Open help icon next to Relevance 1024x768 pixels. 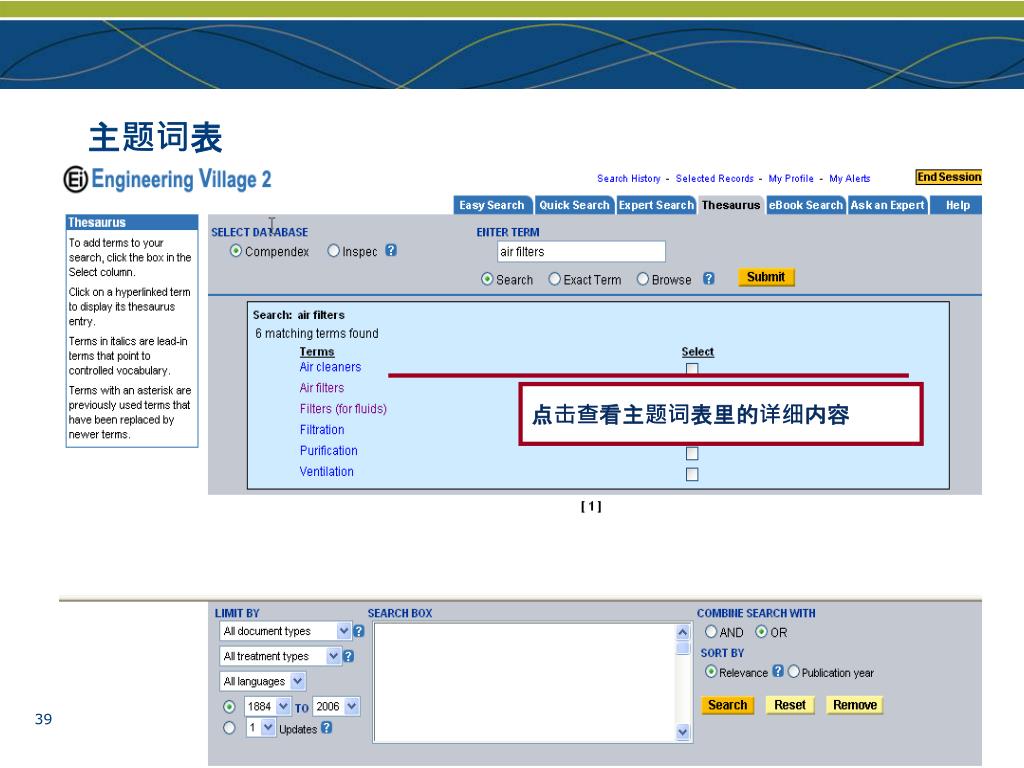tap(778, 671)
